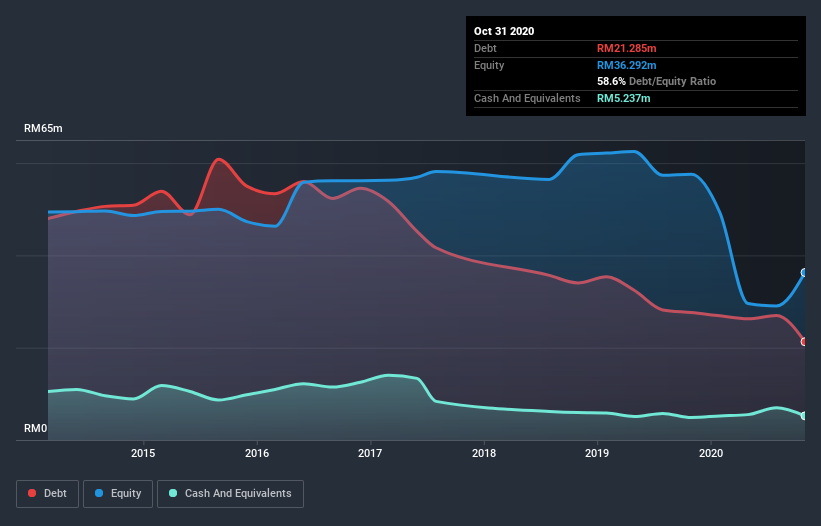
Task: Select the 2015 x-axis label
Action: click(143, 453)
